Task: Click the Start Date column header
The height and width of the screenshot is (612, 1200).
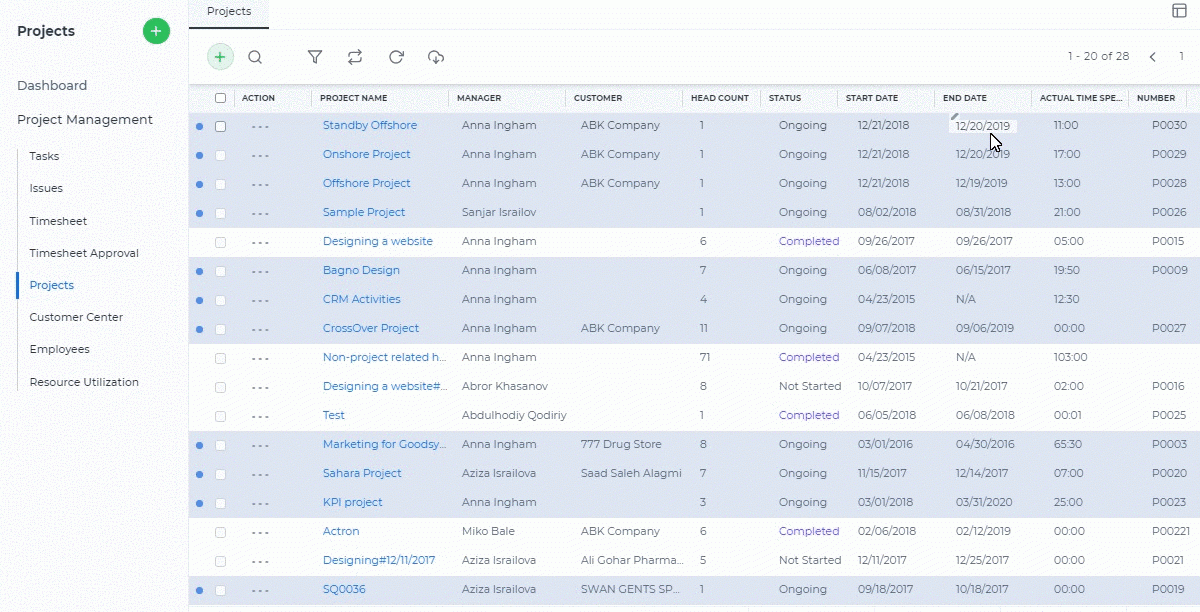Action: click(x=872, y=98)
